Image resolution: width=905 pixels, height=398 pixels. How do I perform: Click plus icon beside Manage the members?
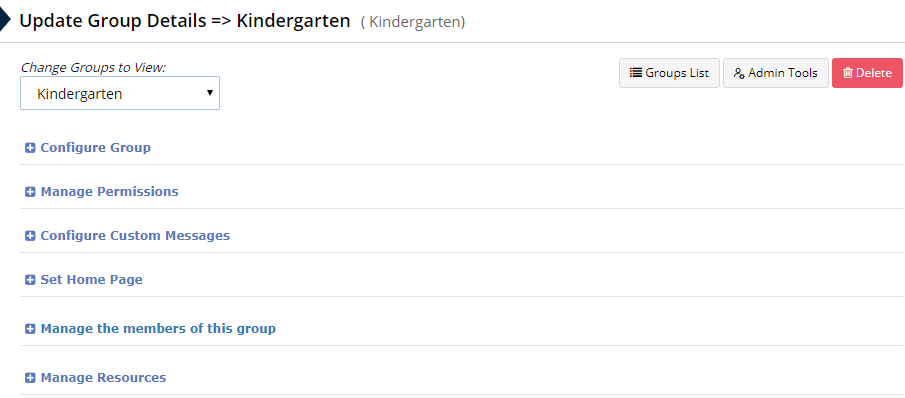pyautogui.click(x=30, y=329)
